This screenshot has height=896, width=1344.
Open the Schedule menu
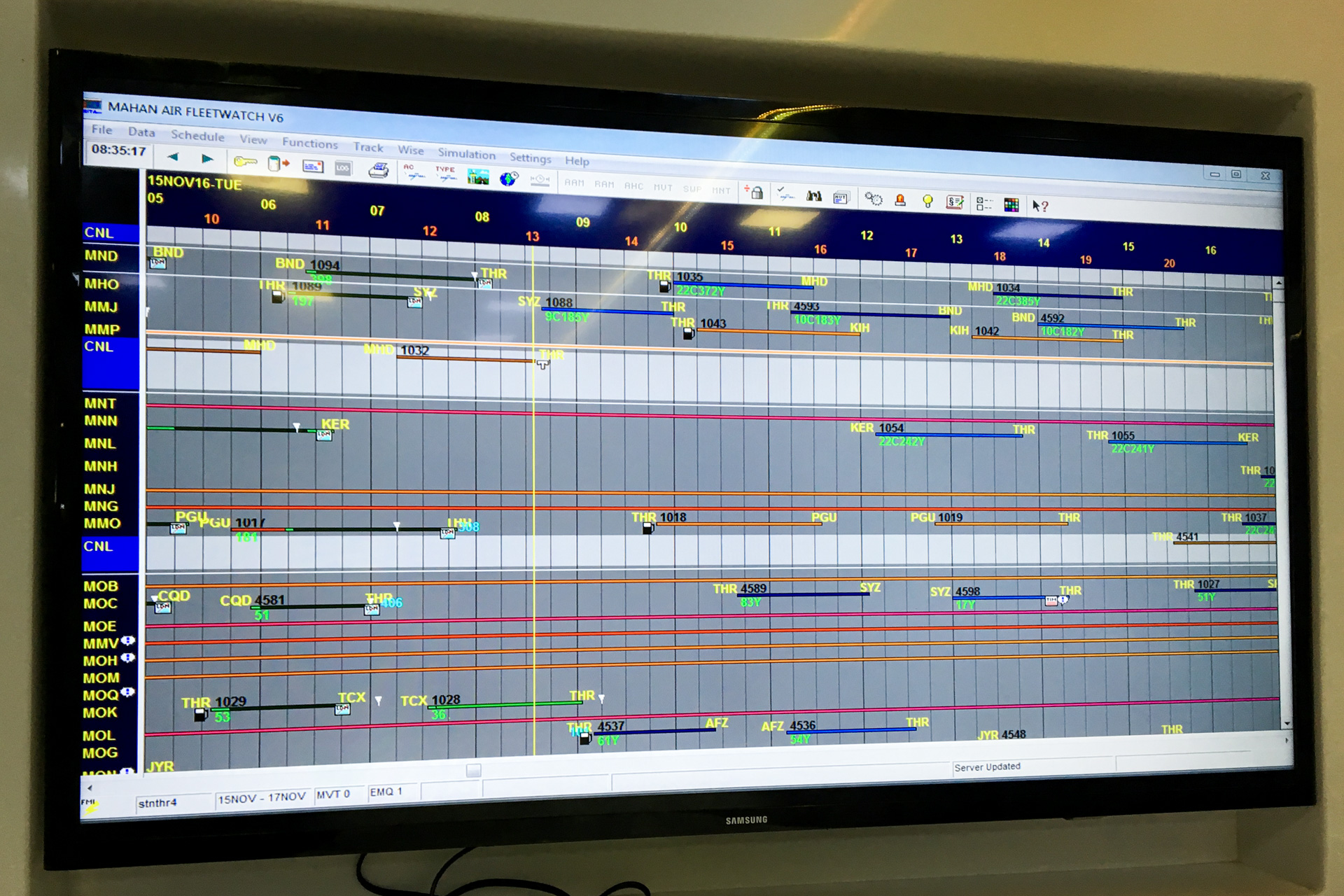click(197, 136)
